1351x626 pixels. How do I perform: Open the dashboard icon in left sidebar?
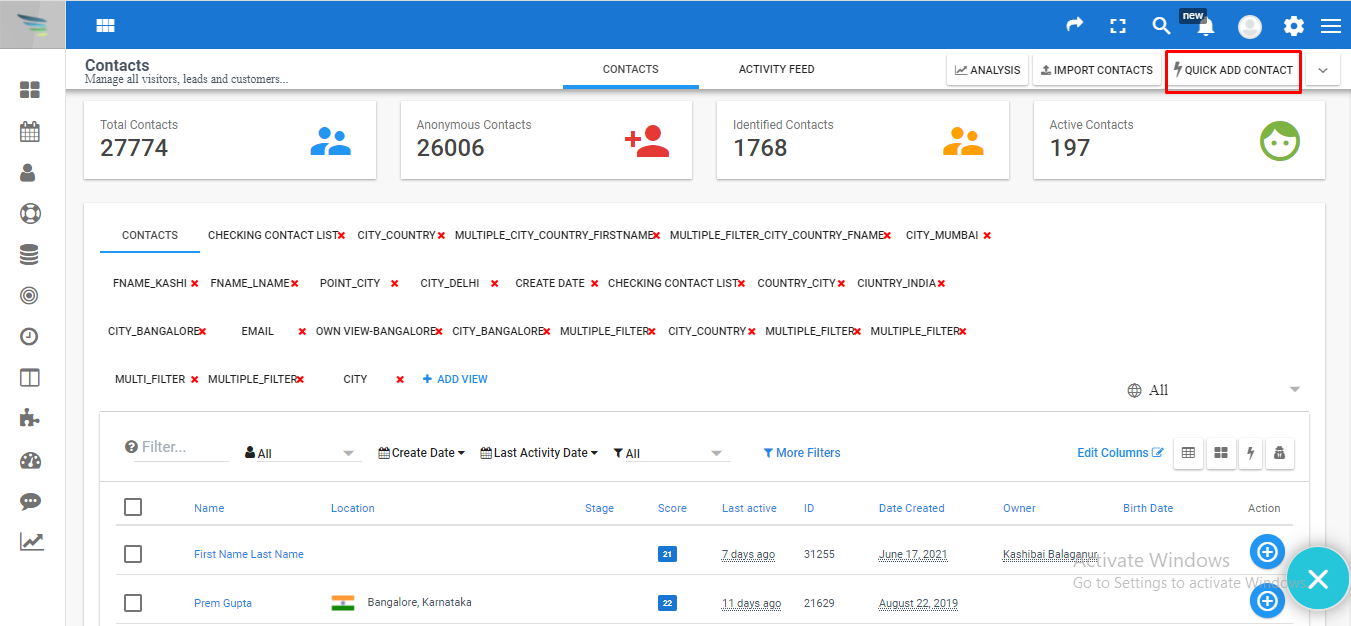pos(30,90)
